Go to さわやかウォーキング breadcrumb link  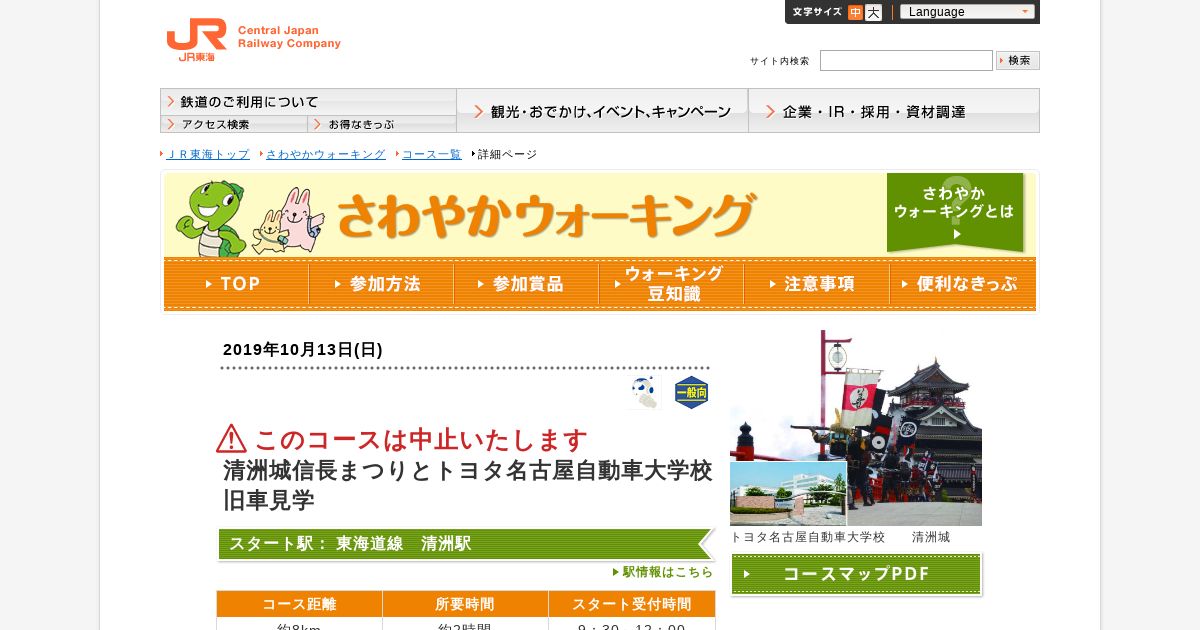[325, 154]
